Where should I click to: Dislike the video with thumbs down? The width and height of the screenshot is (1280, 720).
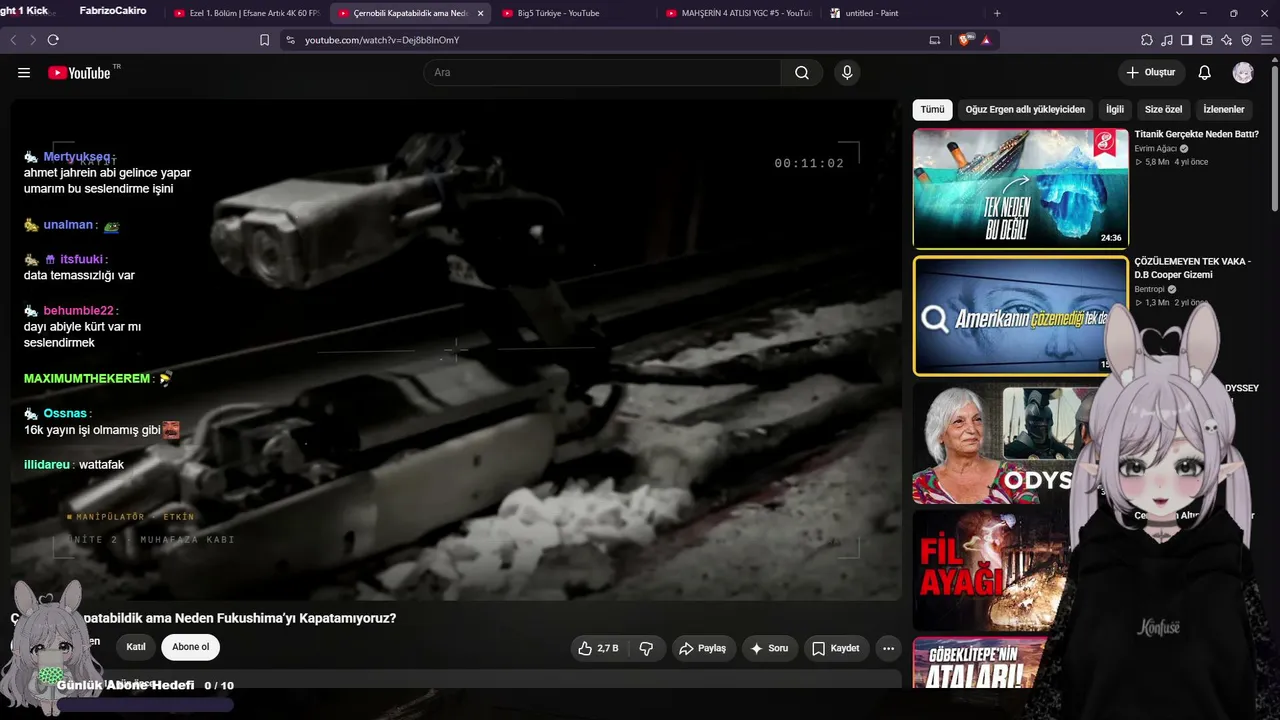point(646,648)
